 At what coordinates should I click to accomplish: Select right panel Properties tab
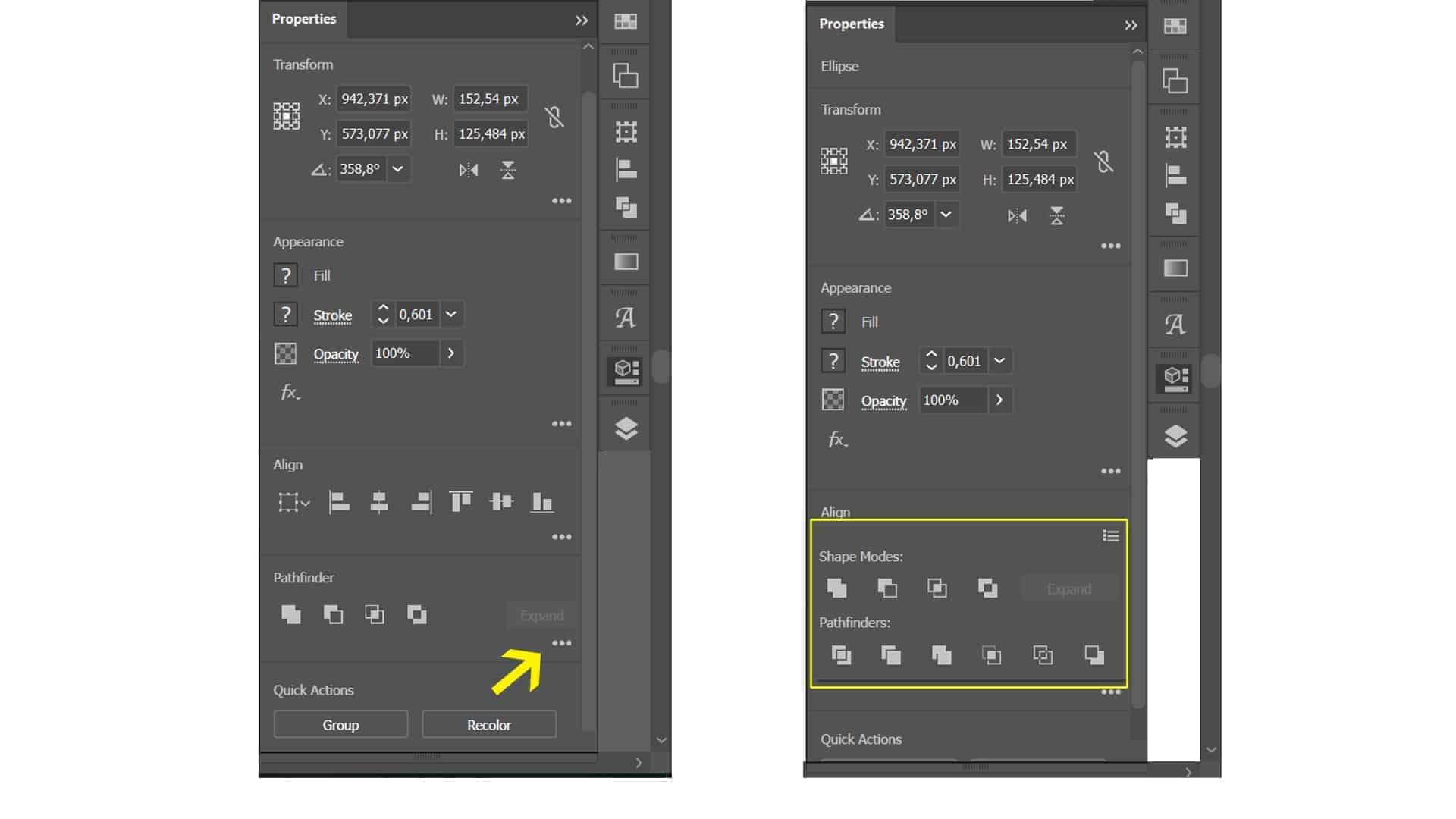pos(852,24)
